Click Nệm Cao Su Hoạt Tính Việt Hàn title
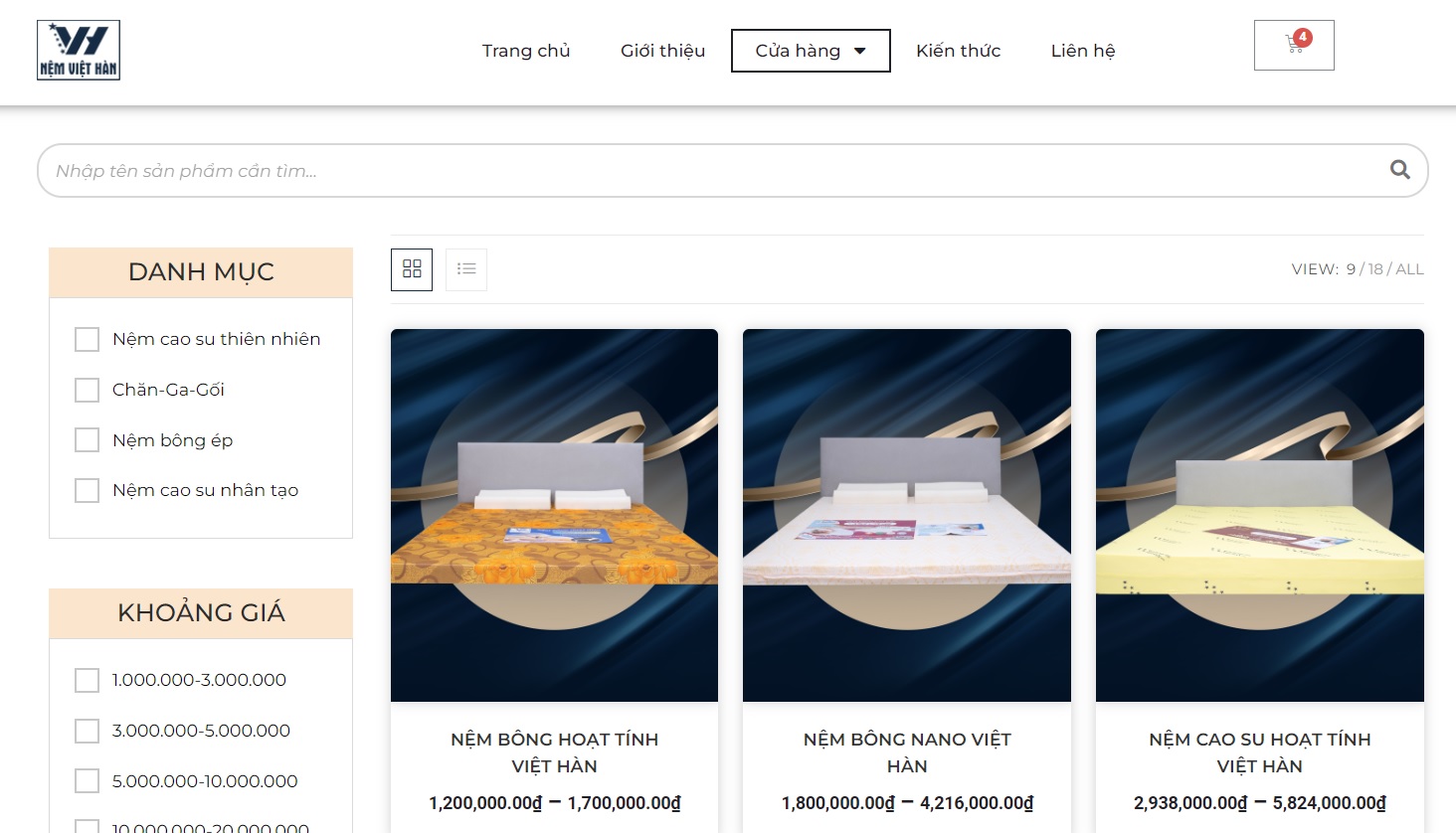The height and width of the screenshot is (833, 1456). (1260, 752)
